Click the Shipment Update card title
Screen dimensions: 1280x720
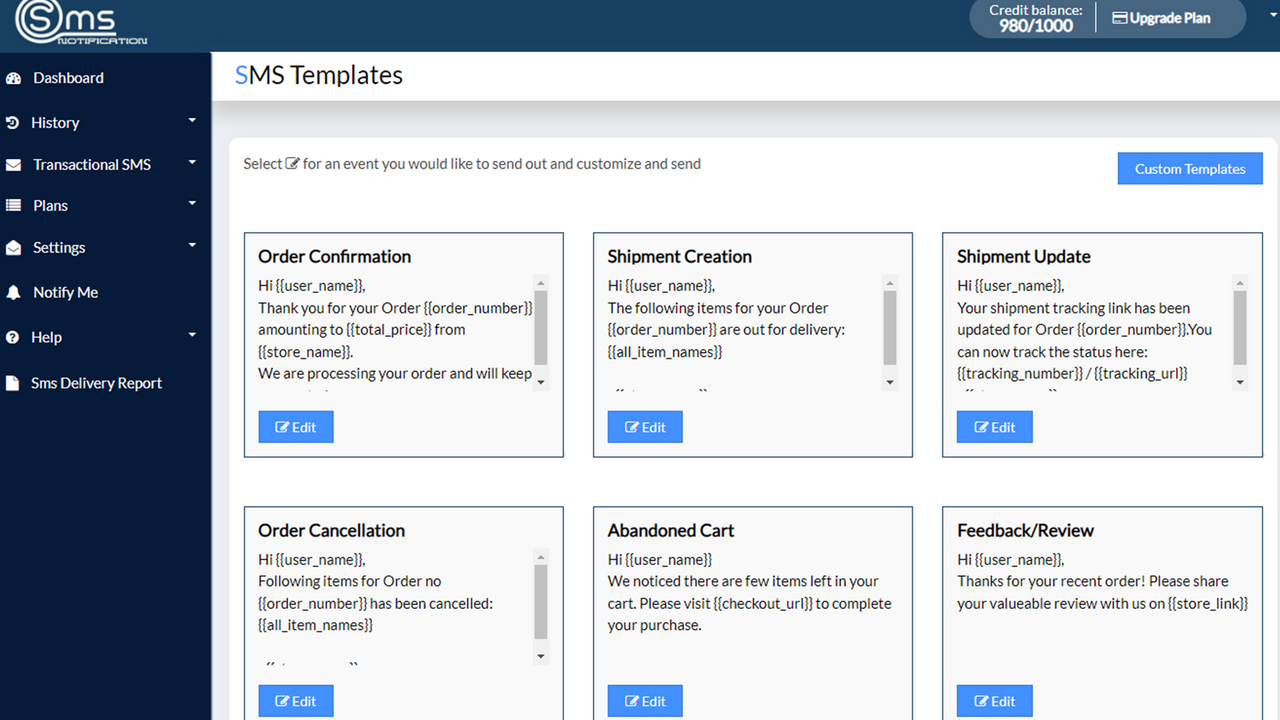point(1024,256)
